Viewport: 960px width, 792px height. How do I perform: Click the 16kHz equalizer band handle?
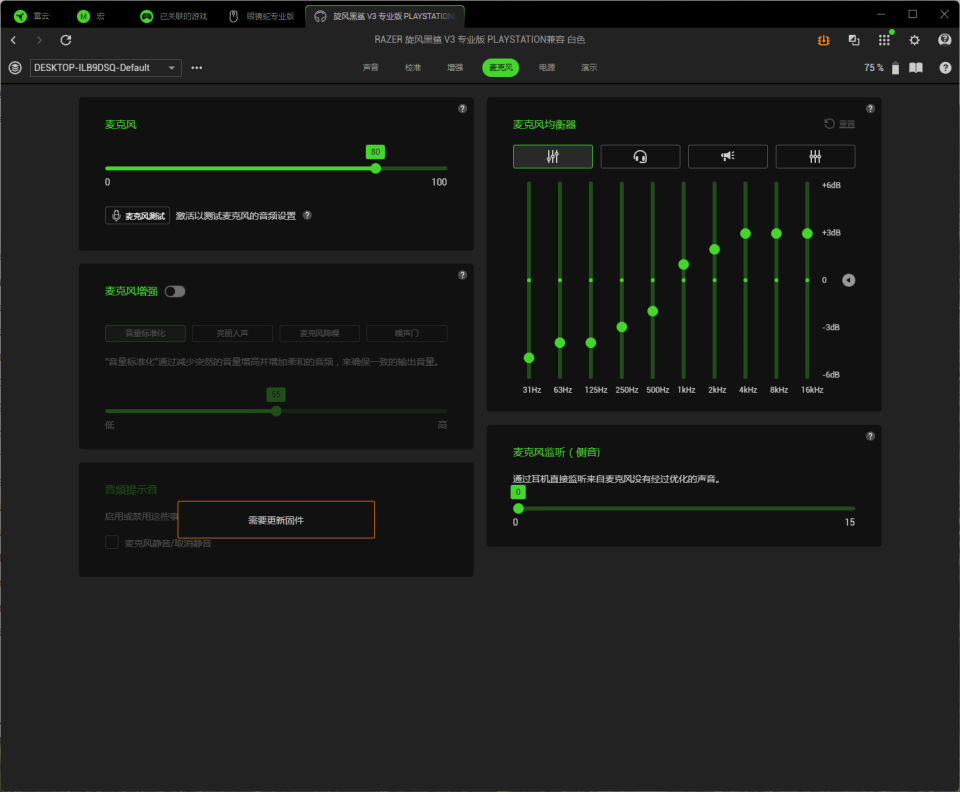pos(807,233)
